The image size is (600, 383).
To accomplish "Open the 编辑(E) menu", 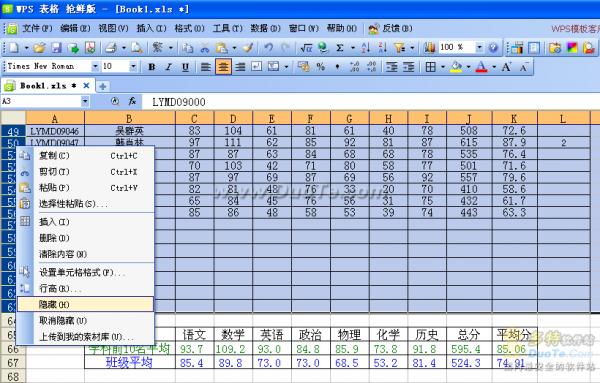I will (x=75, y=28).
